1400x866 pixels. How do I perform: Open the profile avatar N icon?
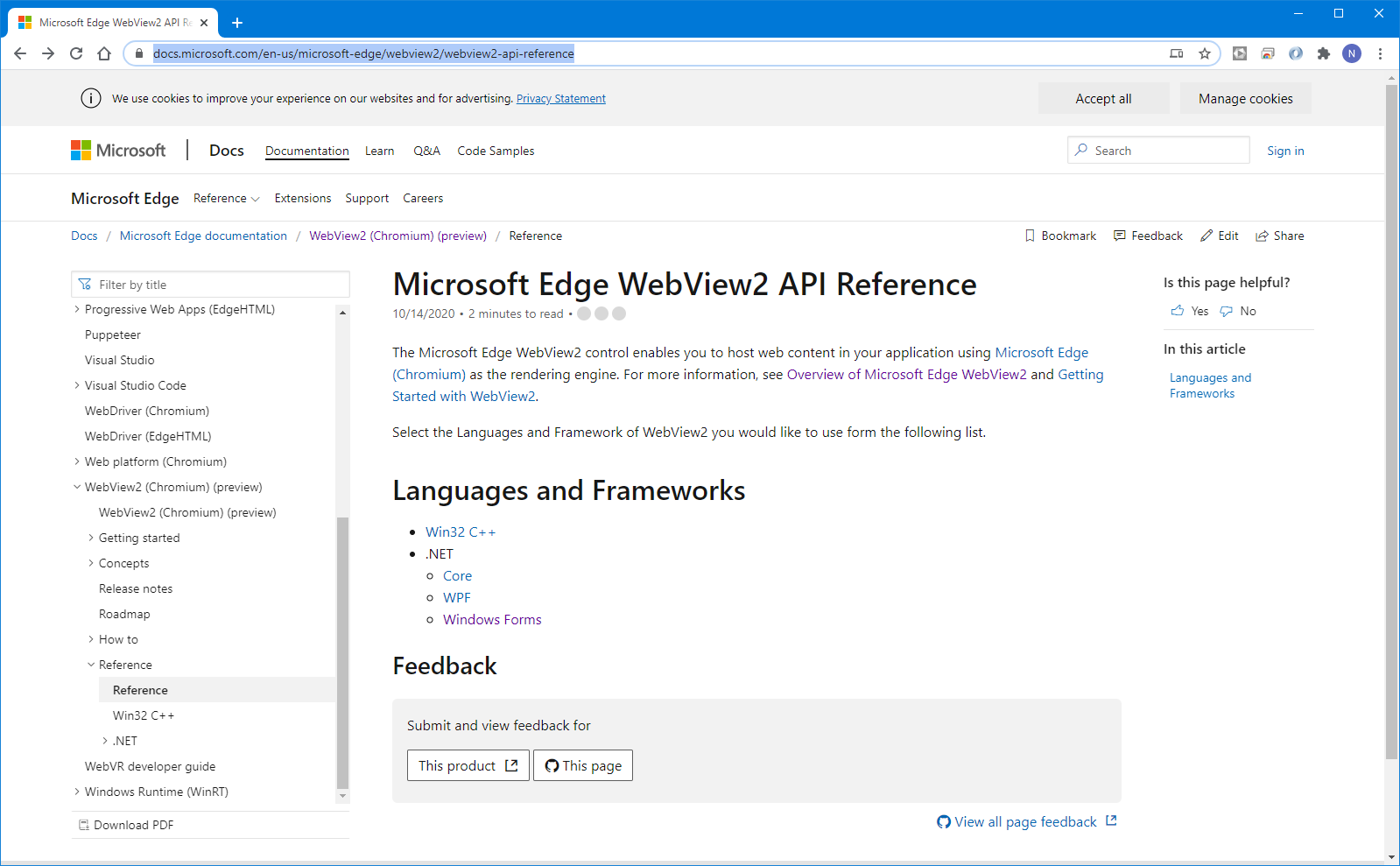pyautogui.click(x=1352, y=53)
